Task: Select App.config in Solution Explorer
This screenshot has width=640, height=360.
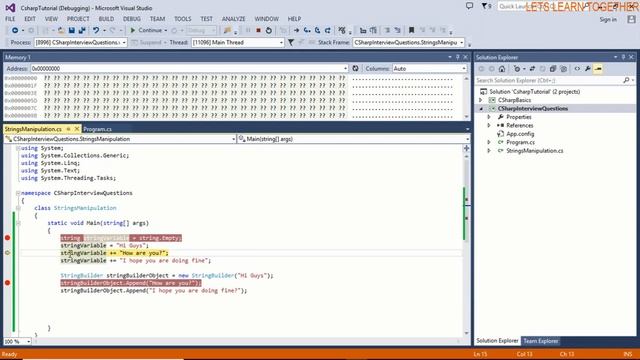Action: pos(520,134)
